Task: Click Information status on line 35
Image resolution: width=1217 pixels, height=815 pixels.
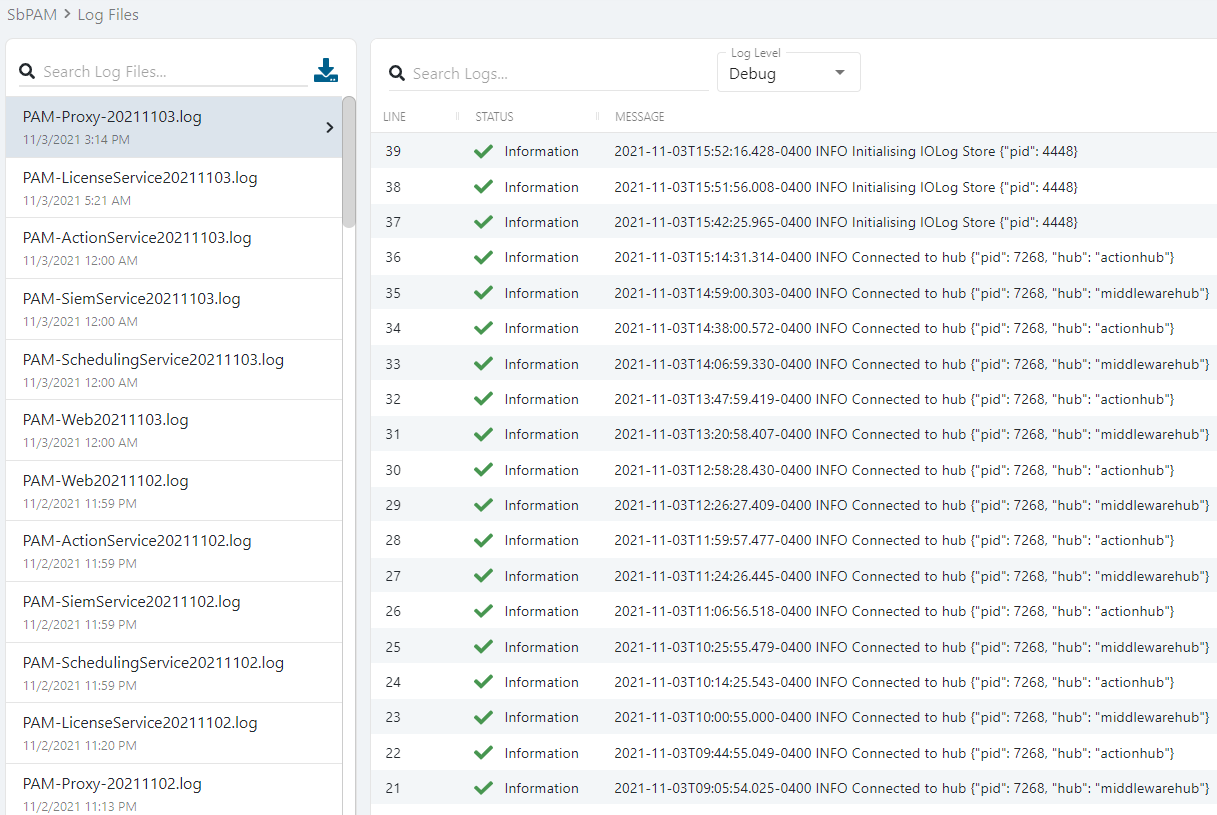Action: pyautogui.click(x=541, y=293)
